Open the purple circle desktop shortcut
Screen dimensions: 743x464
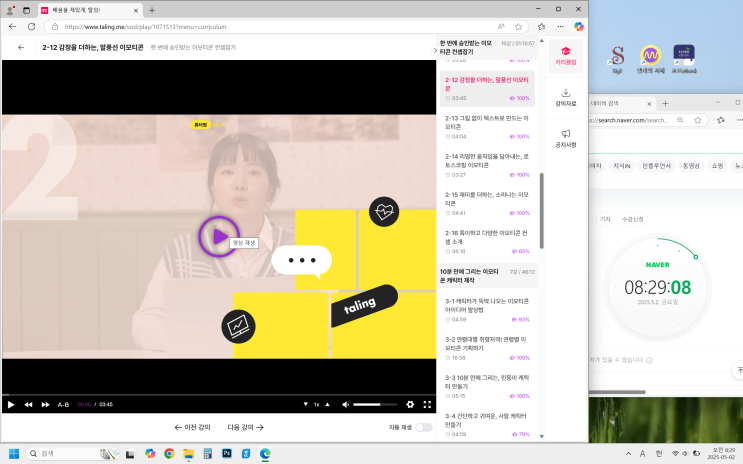click(651, 59)
